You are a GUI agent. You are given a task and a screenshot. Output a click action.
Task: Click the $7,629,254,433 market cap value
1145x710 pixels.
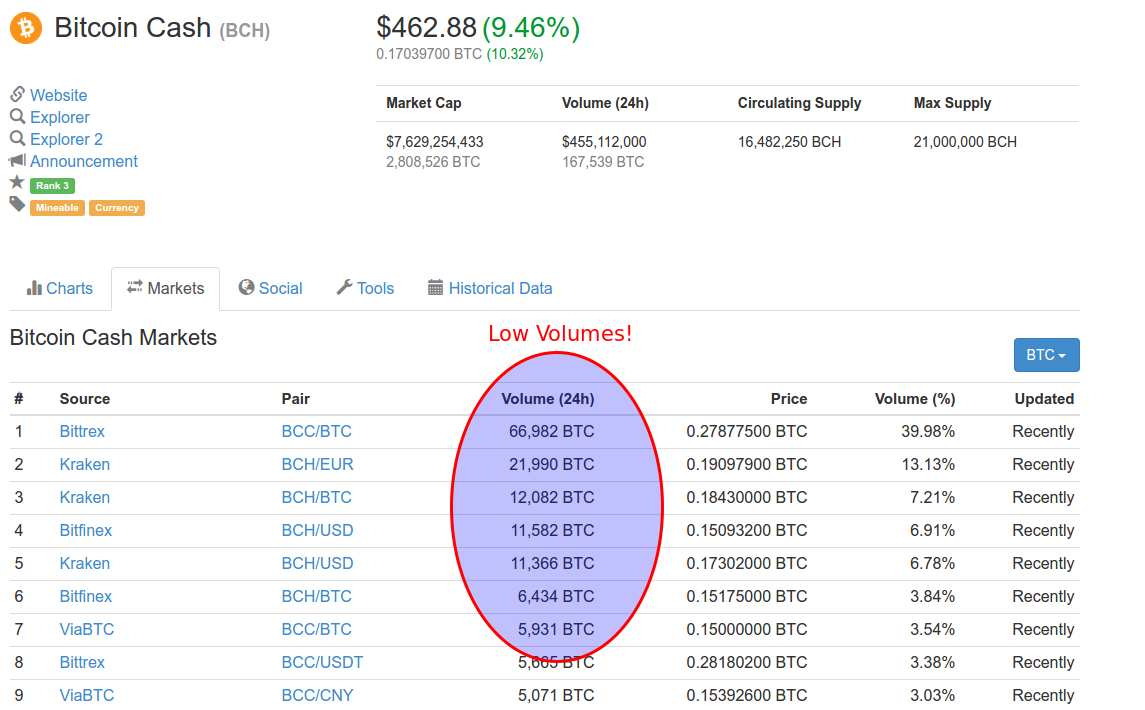pyautogui.click(x=434, y=142)
